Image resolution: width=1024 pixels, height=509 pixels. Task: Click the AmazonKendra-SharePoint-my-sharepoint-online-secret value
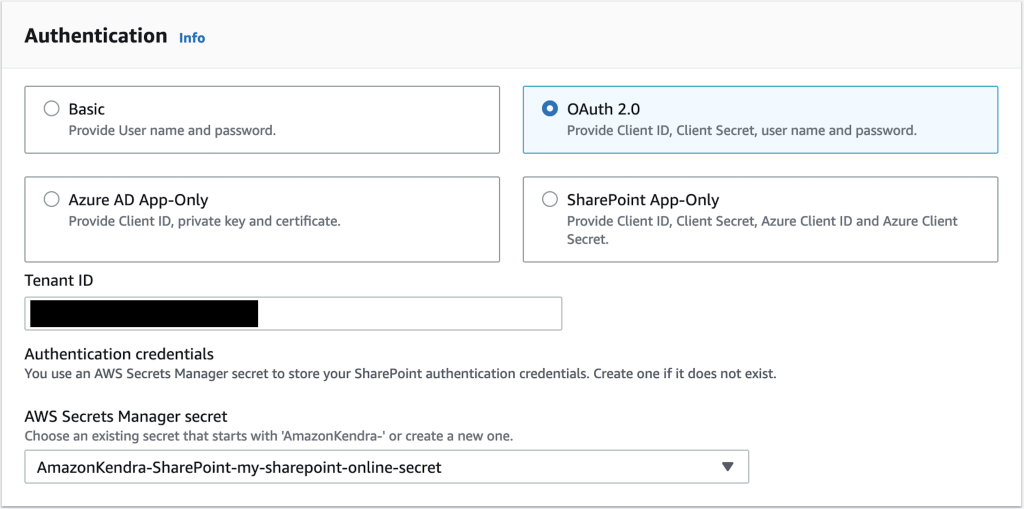pos(239,467)
